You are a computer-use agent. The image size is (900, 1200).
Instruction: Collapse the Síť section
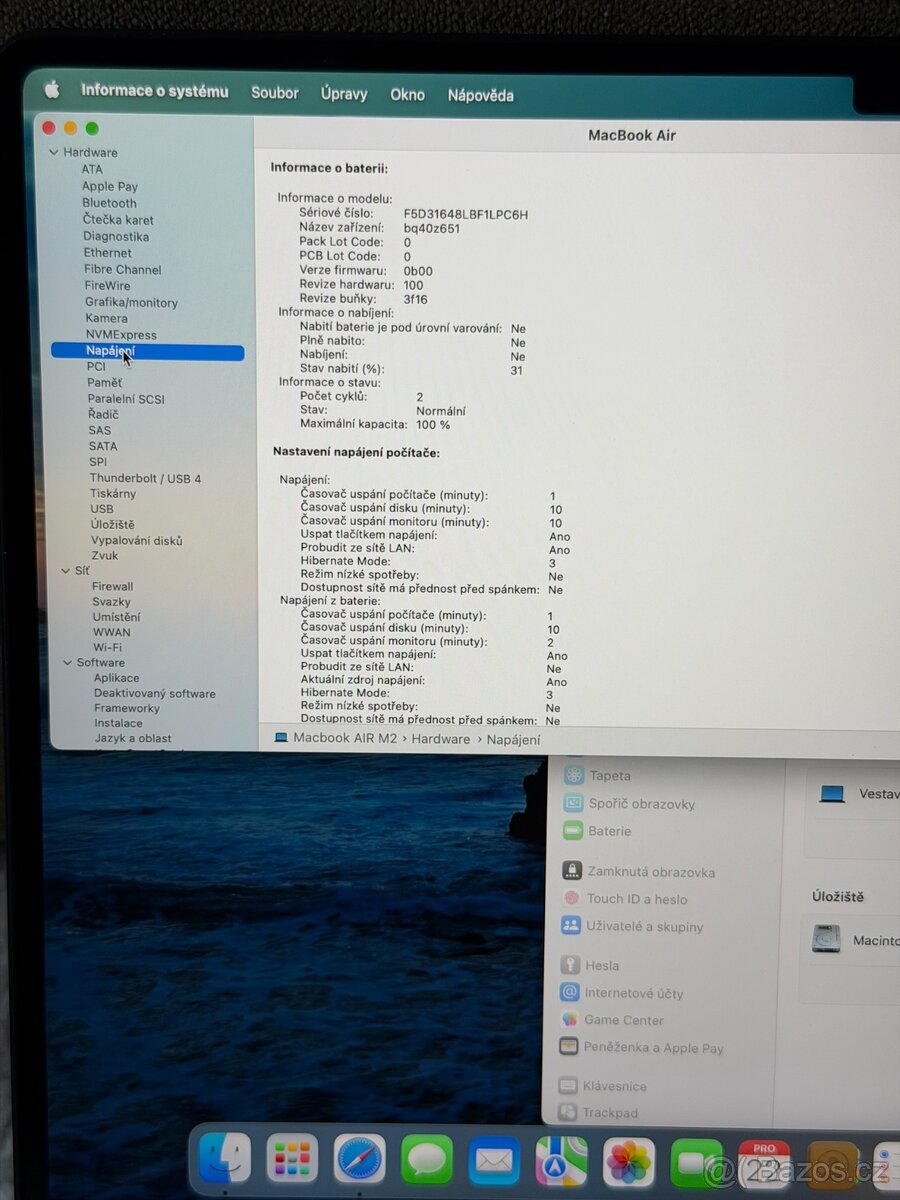tap(66, 570)
